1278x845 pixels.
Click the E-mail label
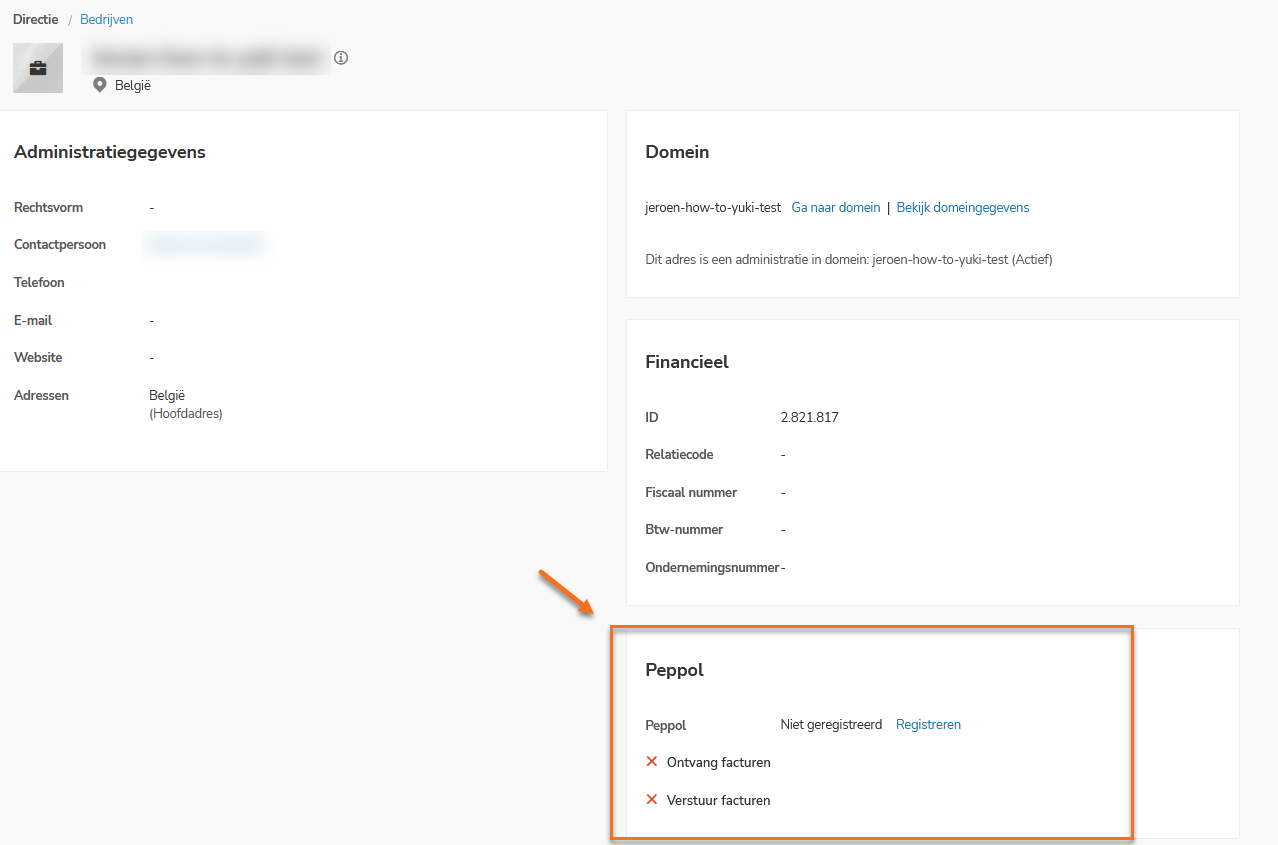pyautogui.click(x=33, y=321)
